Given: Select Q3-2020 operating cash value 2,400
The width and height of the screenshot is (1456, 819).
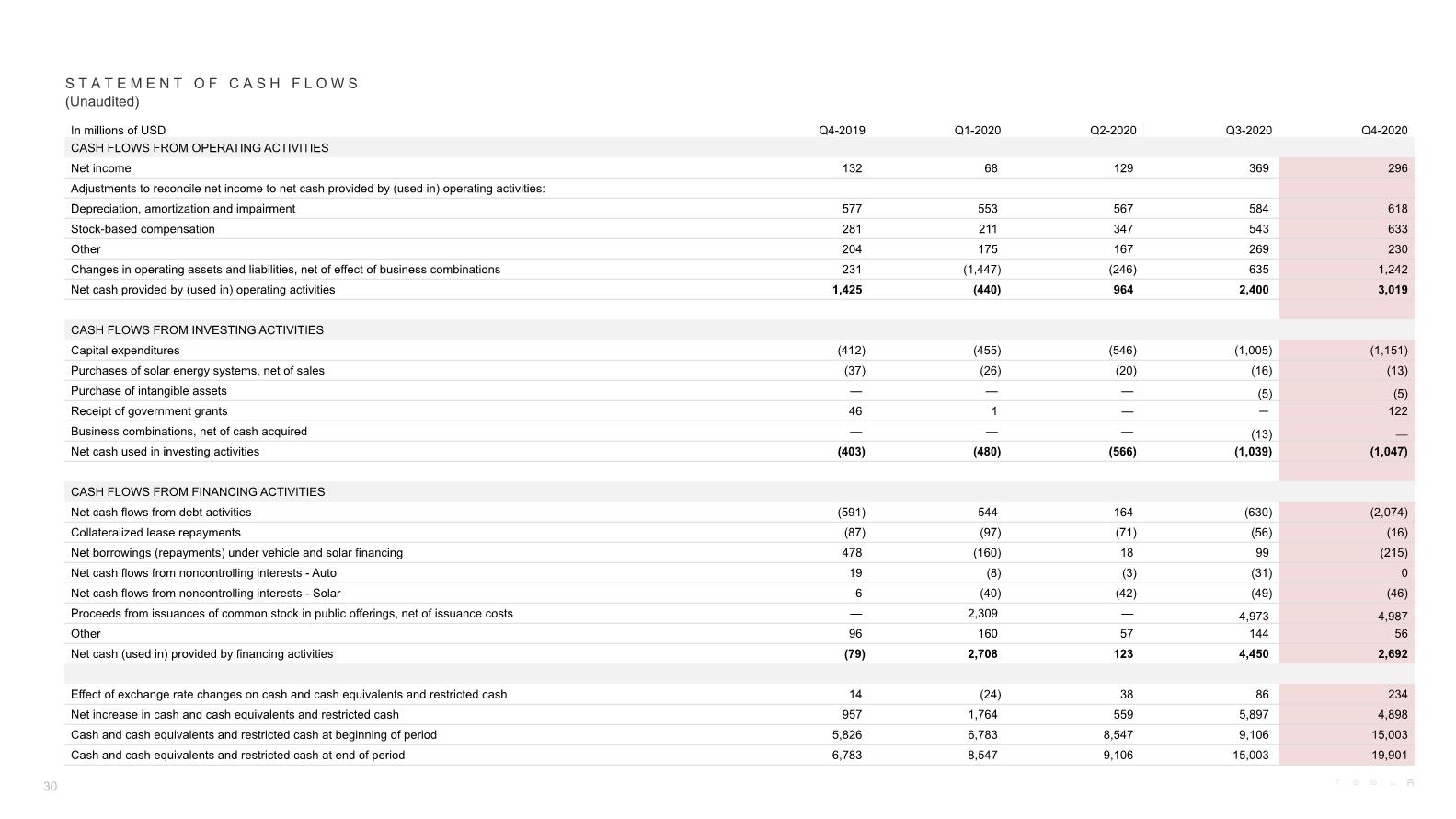Looking at the screenshot, I should 1254,290.
